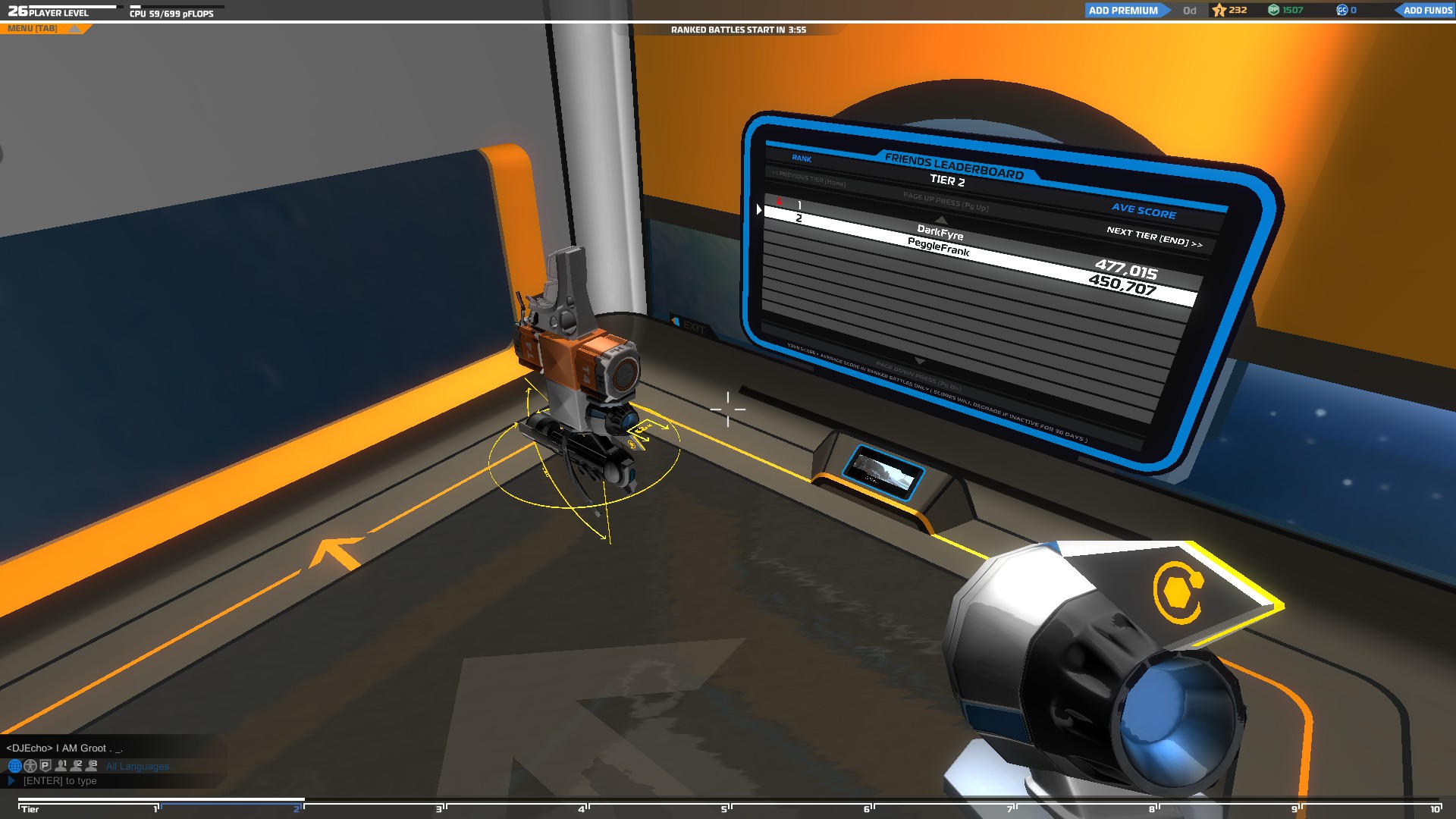Click the green RP currency icon

click(x=1274, y=11)
